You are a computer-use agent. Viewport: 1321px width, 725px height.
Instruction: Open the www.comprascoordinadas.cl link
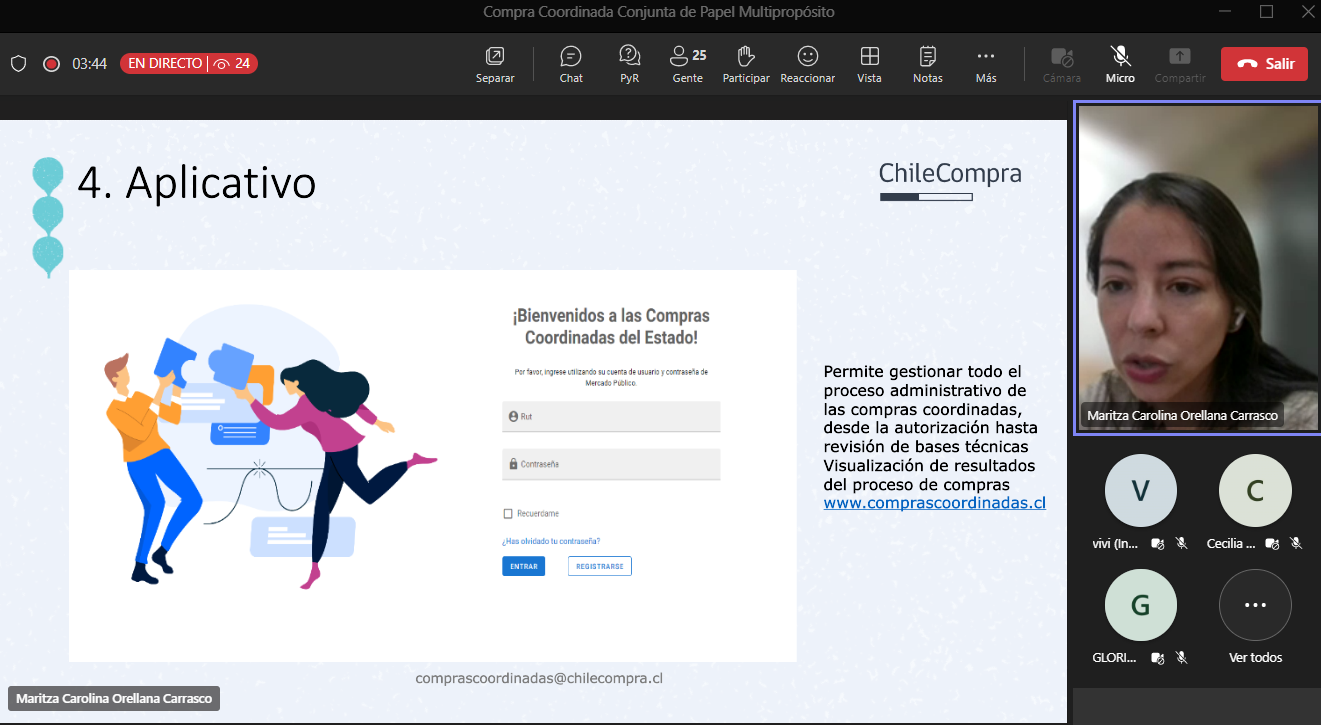(x=935, y=503)
